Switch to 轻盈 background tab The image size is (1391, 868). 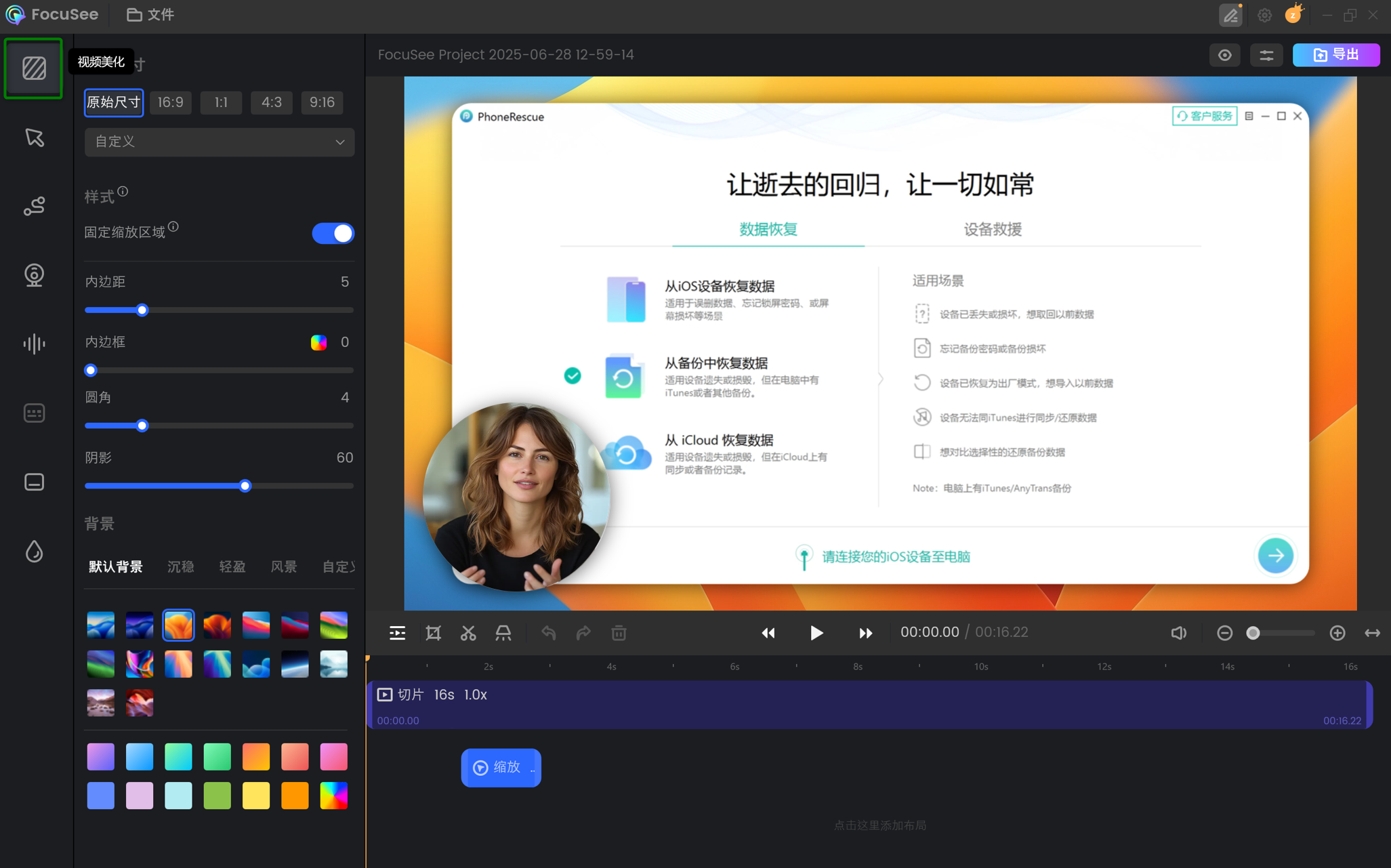232,566
